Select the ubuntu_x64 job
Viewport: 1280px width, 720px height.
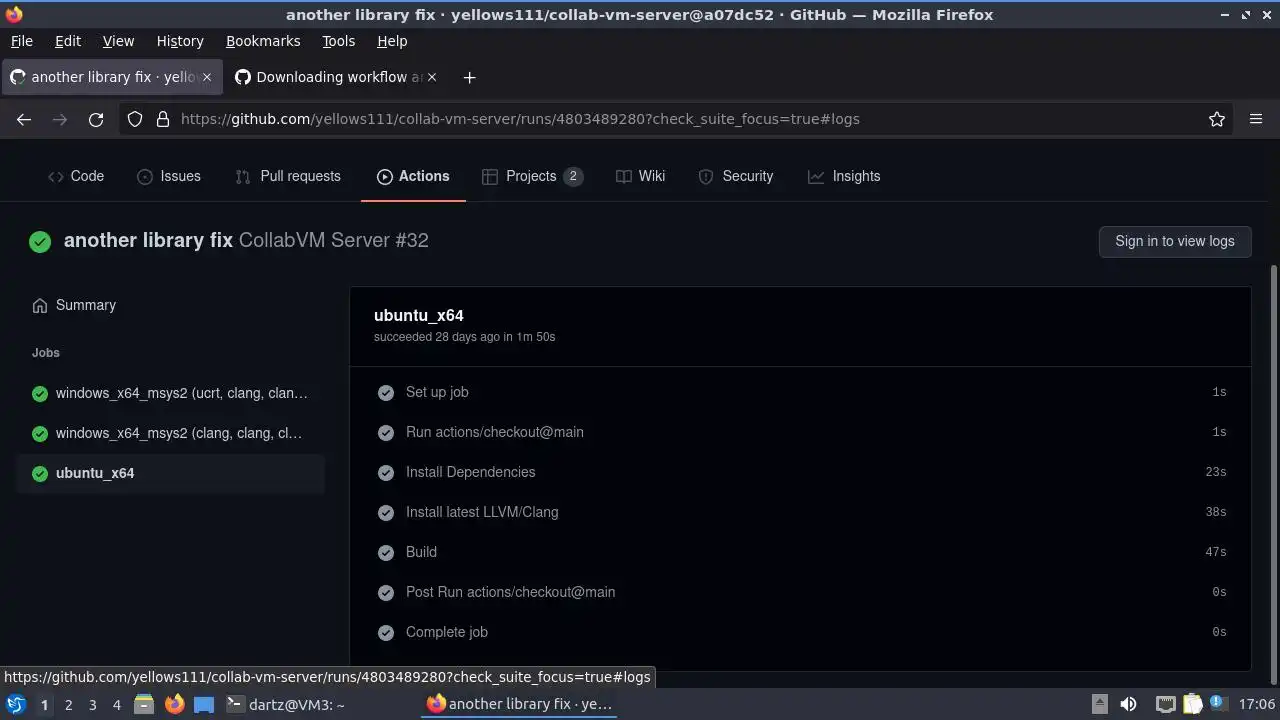point(170,473)
